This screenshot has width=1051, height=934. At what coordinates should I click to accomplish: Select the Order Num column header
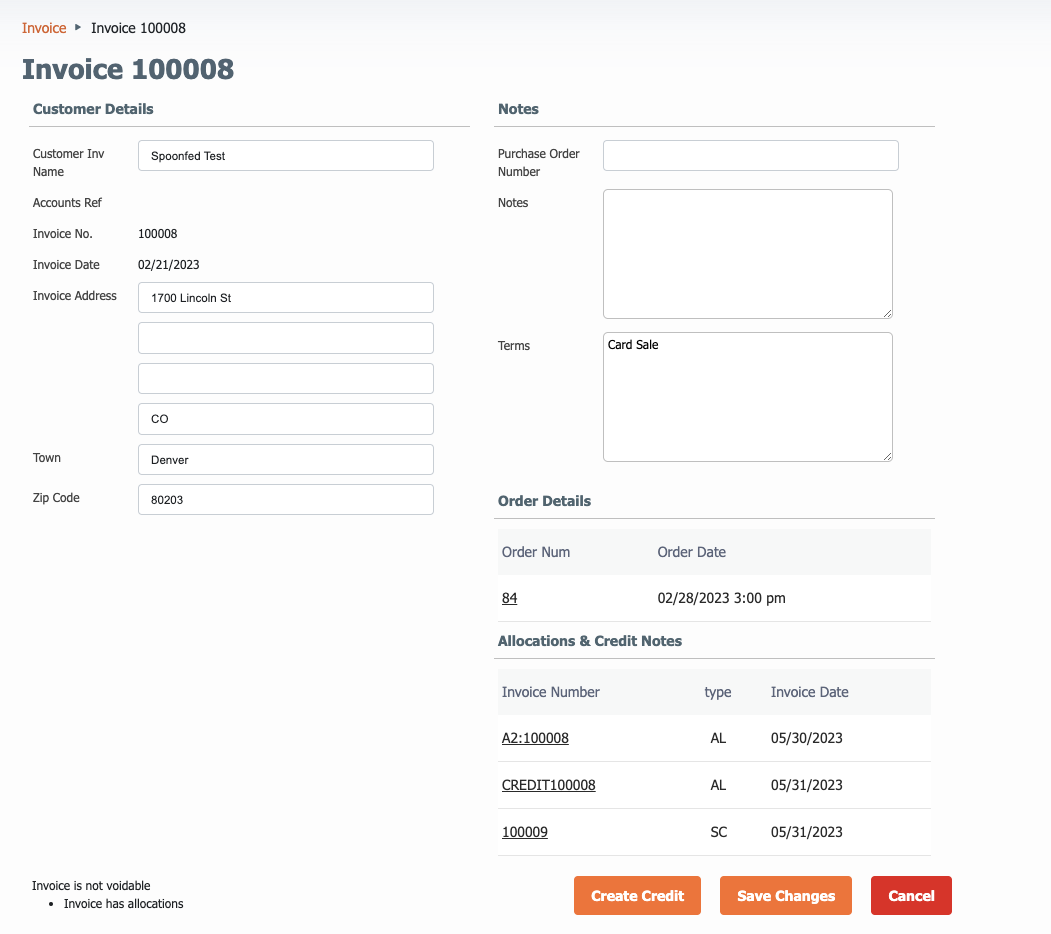pos(536,552)
